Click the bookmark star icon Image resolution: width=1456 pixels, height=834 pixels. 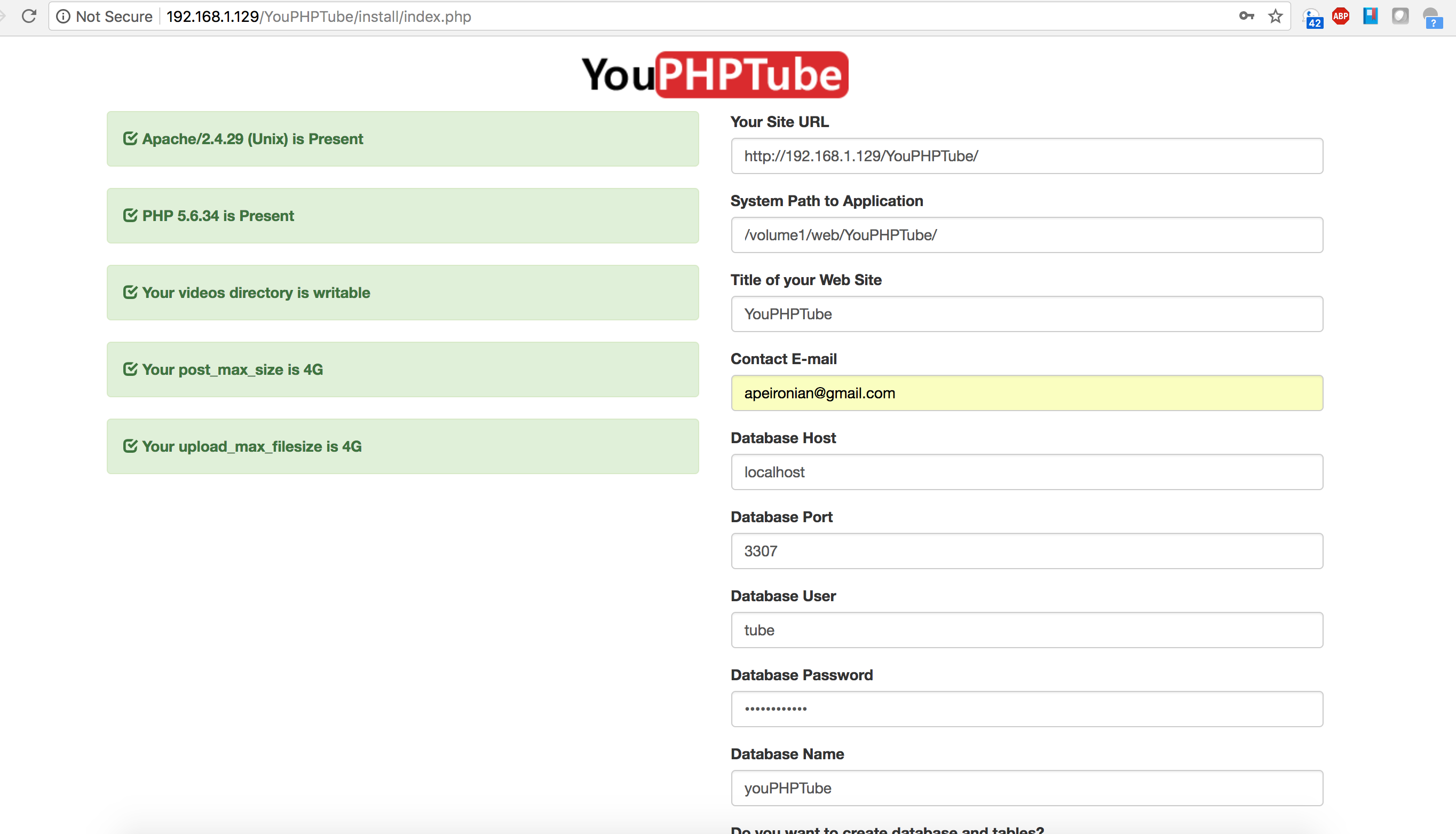(1275, 17)
